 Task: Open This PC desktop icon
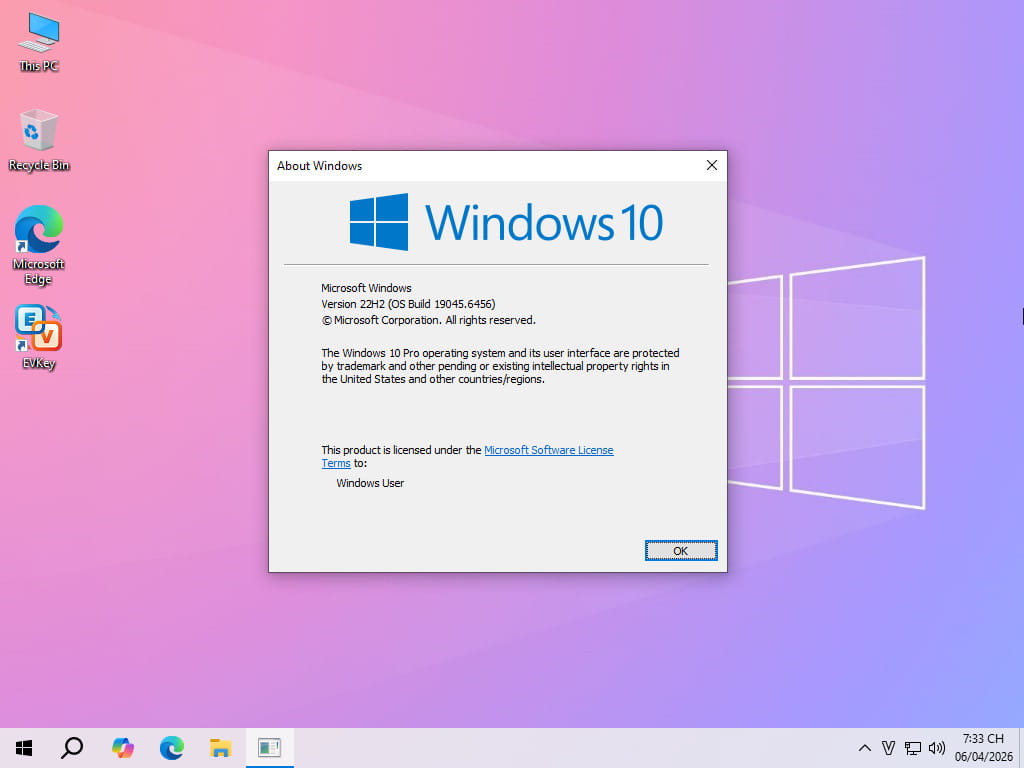[39, 42]
